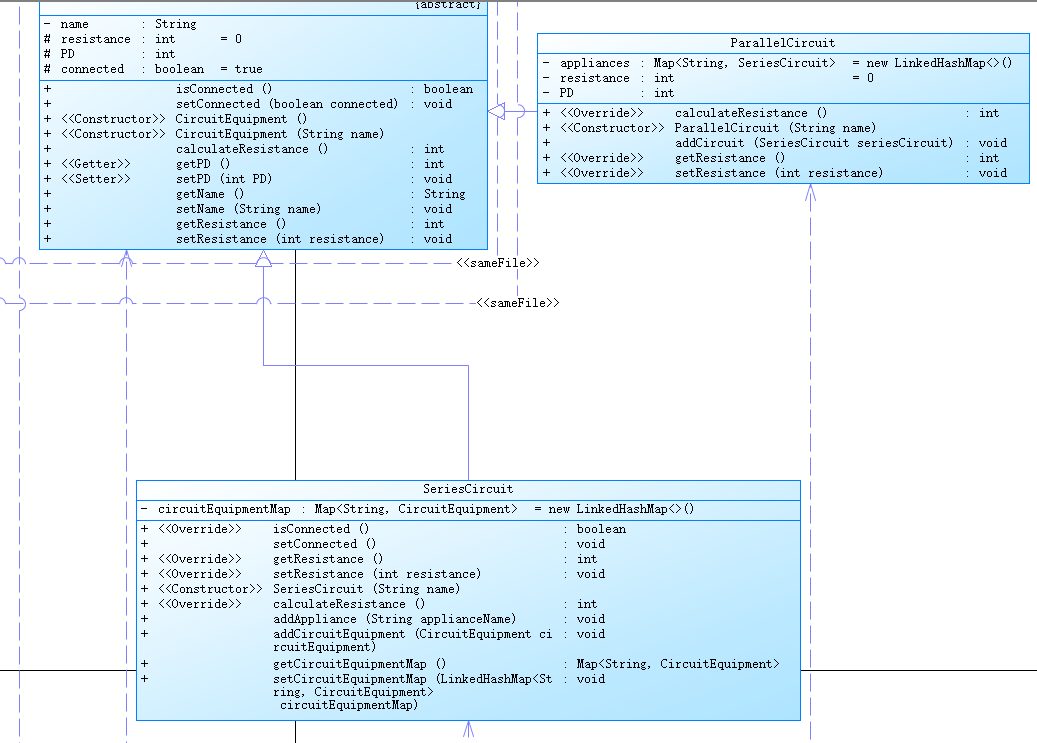The width and height of the screenshot is (1037, 743).
Task: Select the SeriesCircuit class title
Action: point(468,489)
